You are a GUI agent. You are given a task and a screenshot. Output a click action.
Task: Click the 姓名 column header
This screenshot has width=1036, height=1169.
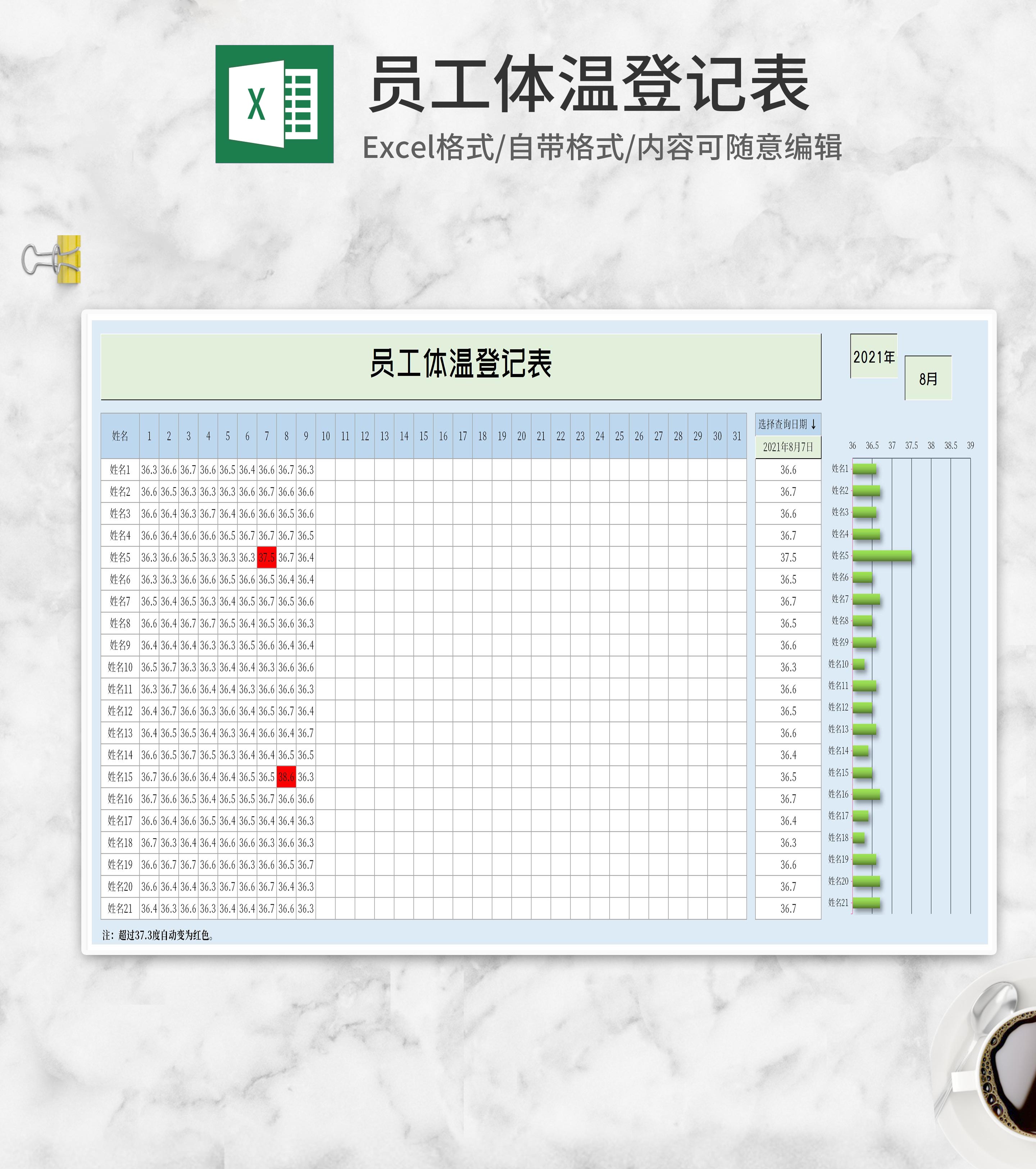(120, 436)
